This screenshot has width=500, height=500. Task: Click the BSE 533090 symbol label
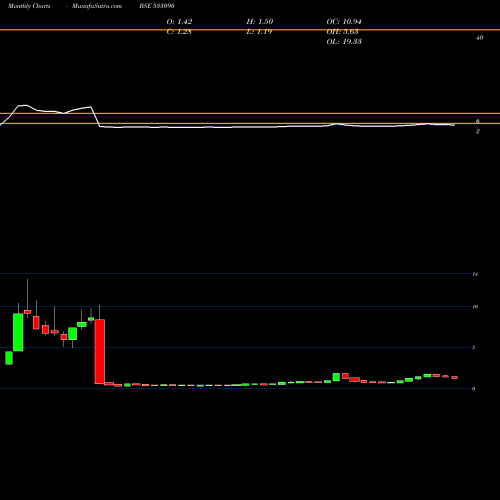157,6
